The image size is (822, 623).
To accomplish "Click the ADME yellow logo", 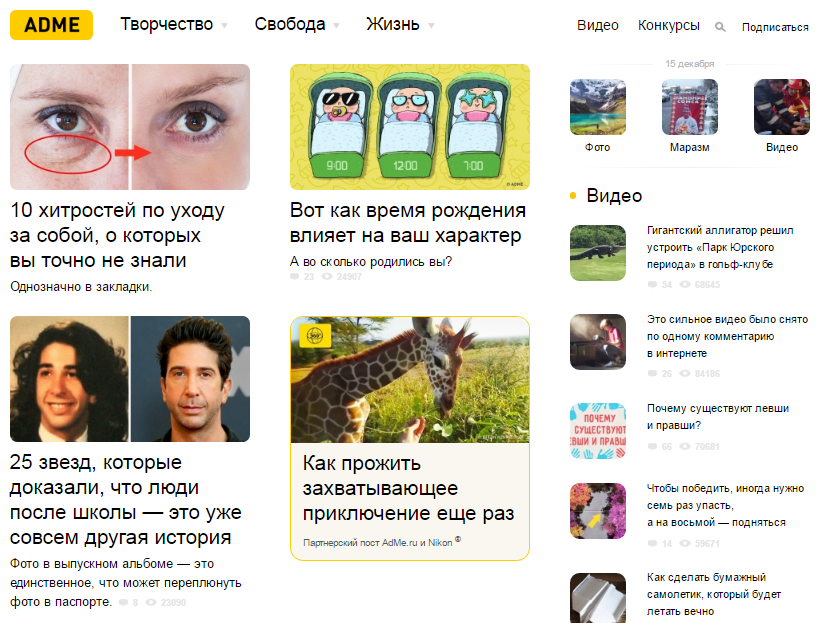I will coord(51,25).
